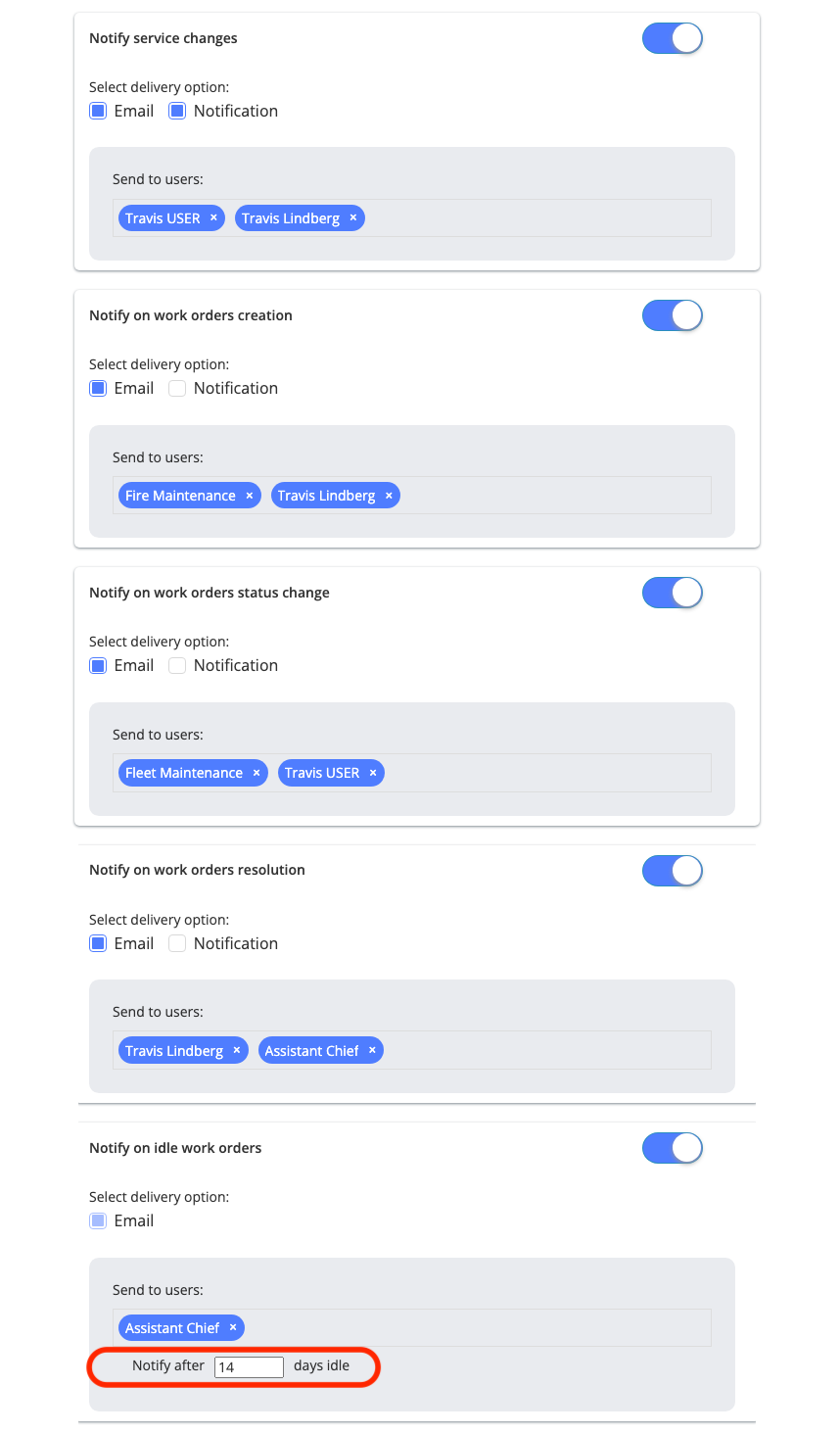Check Notification for work orders resolution
The image size is (840, 1434).
(x=177, y=943)
